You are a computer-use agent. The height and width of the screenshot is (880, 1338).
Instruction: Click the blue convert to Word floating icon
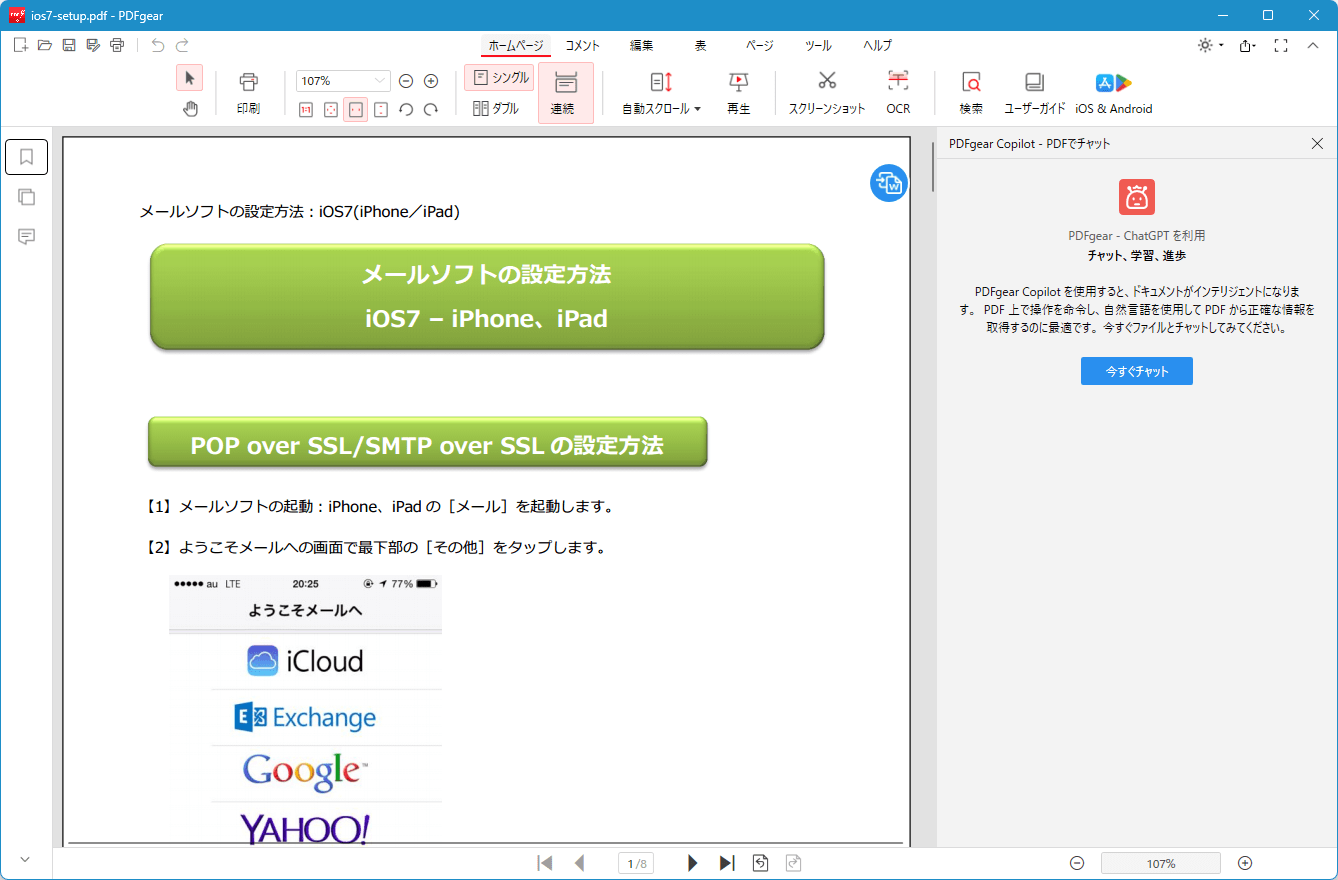pos(889,183)
